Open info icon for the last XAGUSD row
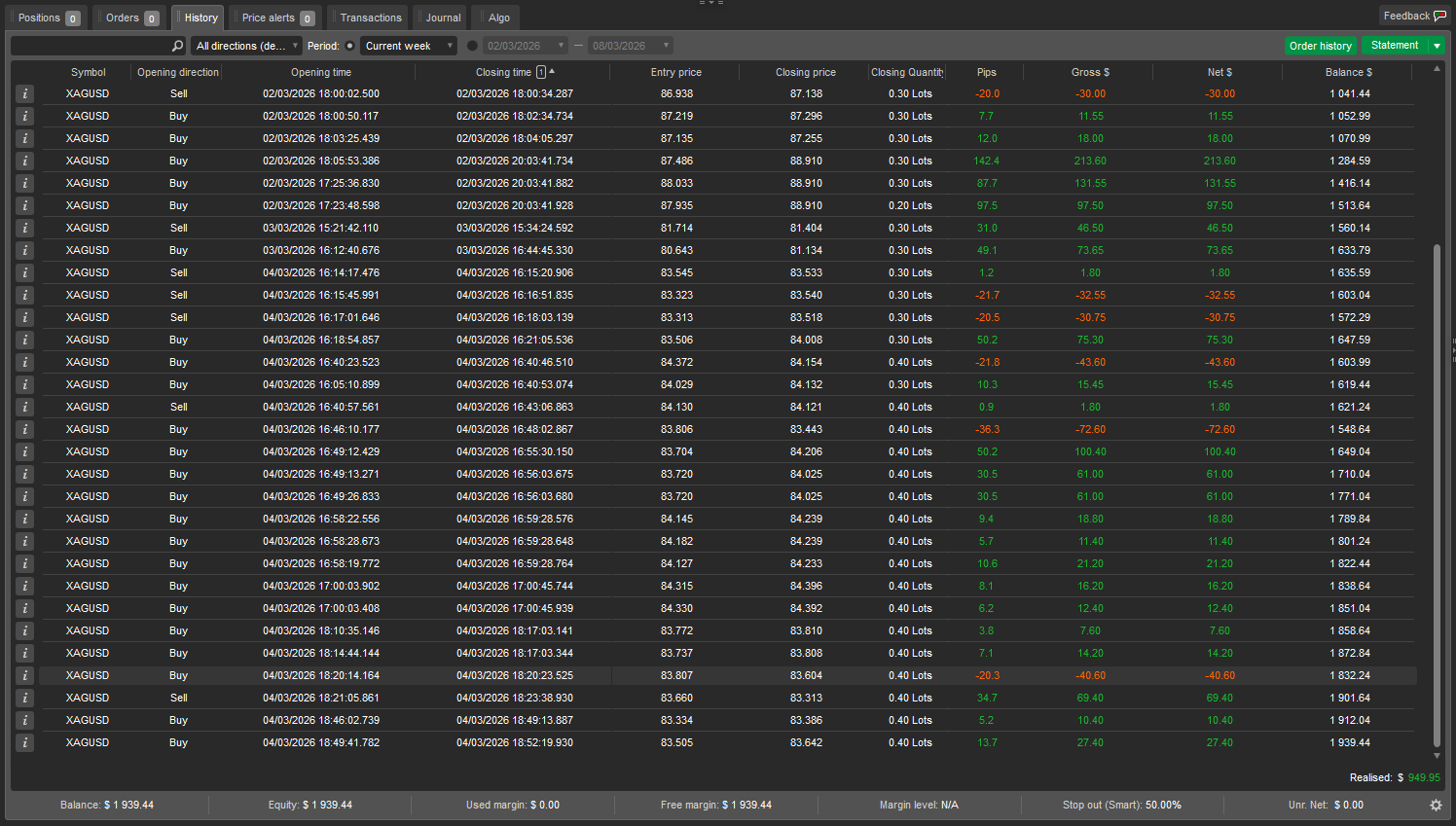Screen dimensions: 1456x826 (25, 742)
